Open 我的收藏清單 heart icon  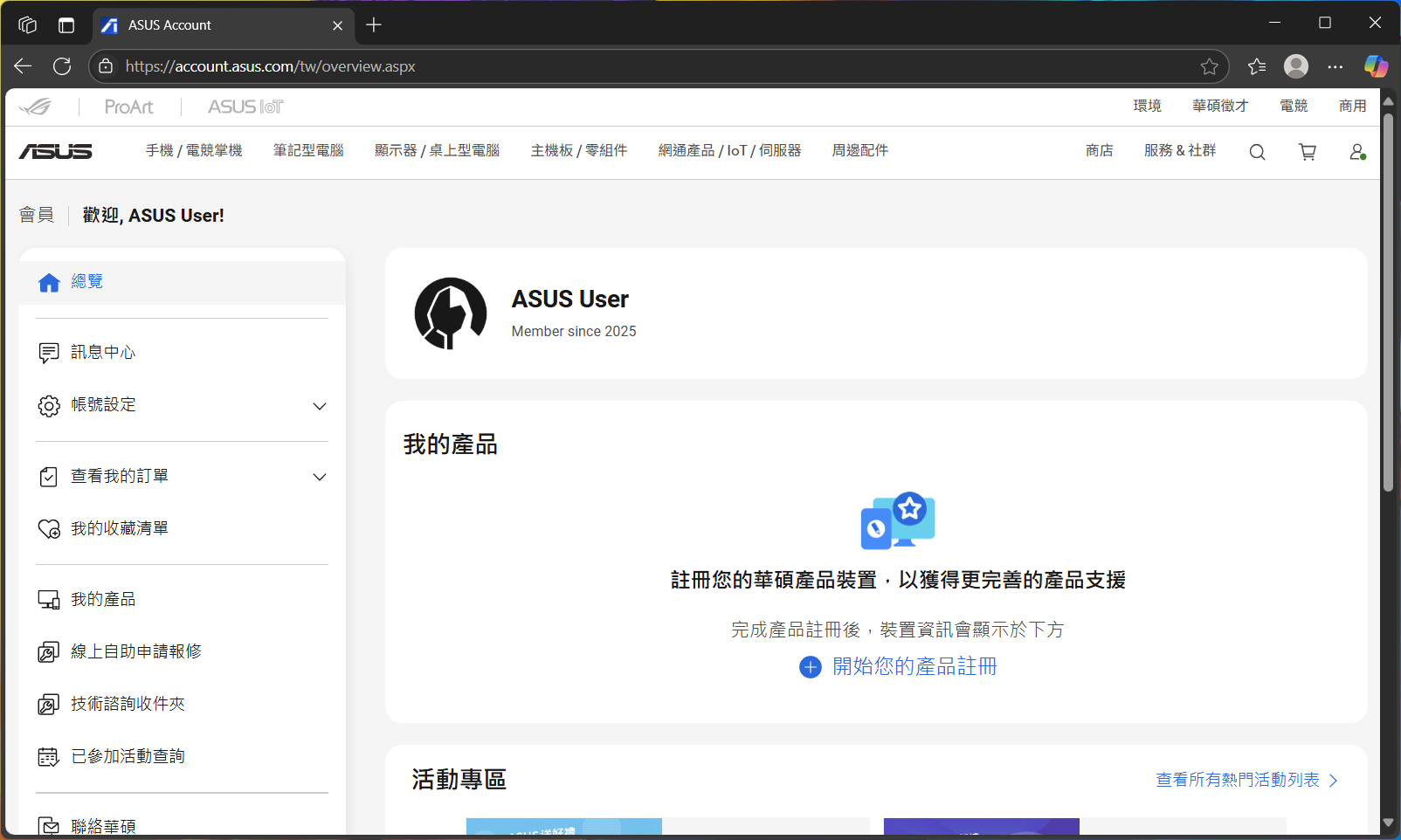pyautogui.click(x=49, y=529)
